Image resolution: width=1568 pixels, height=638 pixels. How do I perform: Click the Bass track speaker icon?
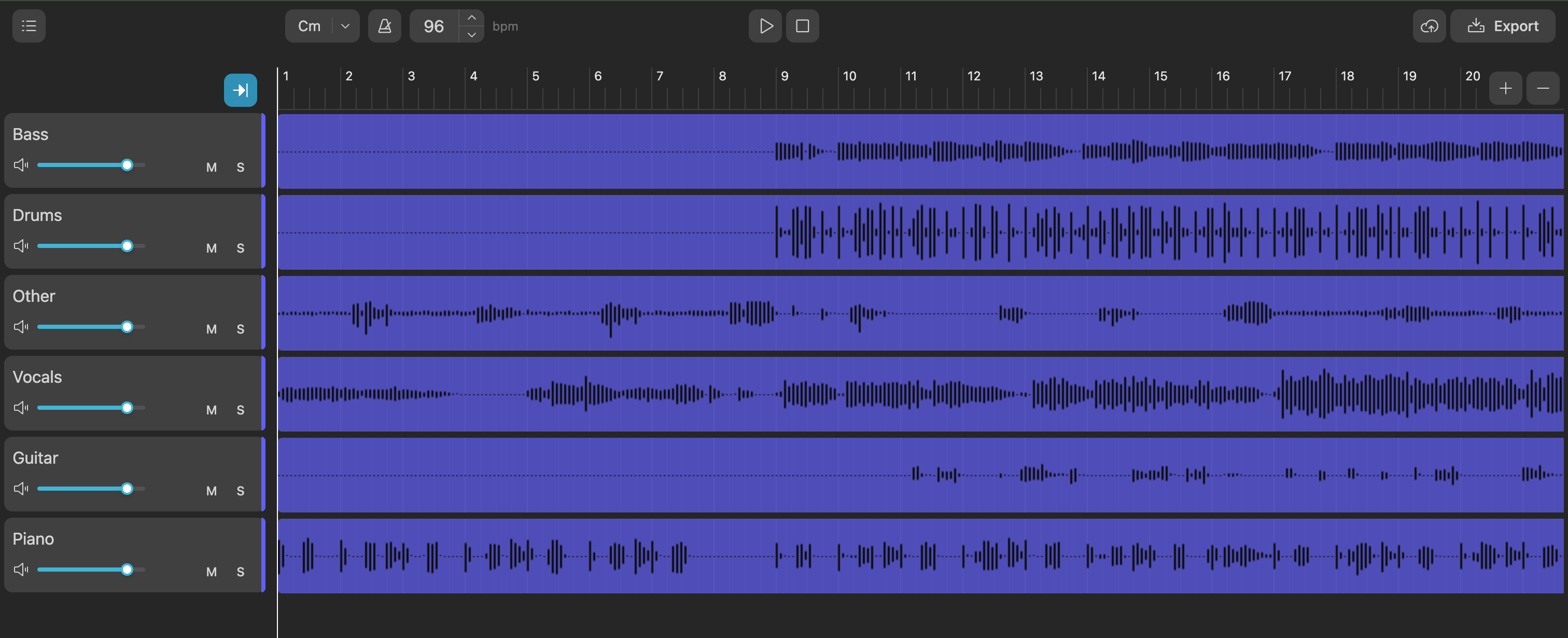pos(21,165)
